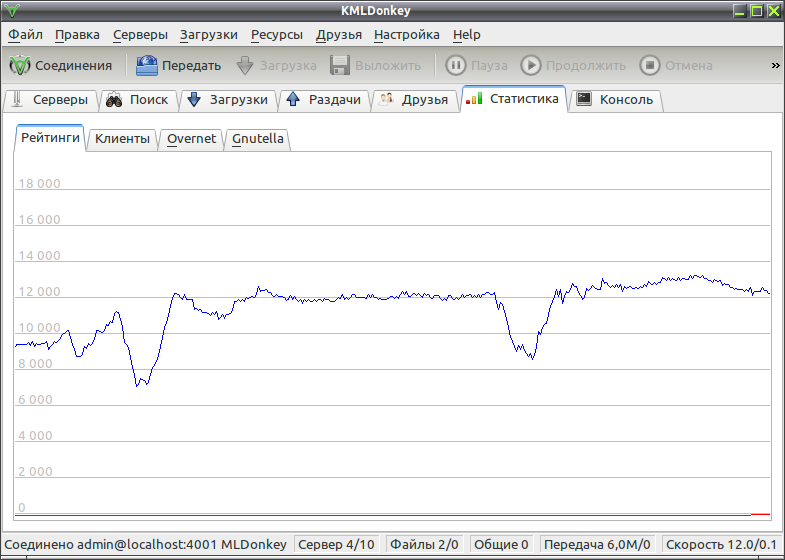The width and height of the screenshot is (785, 560).
Task: Click the Статистика bar chart icon
Action: tap(474, 98)
